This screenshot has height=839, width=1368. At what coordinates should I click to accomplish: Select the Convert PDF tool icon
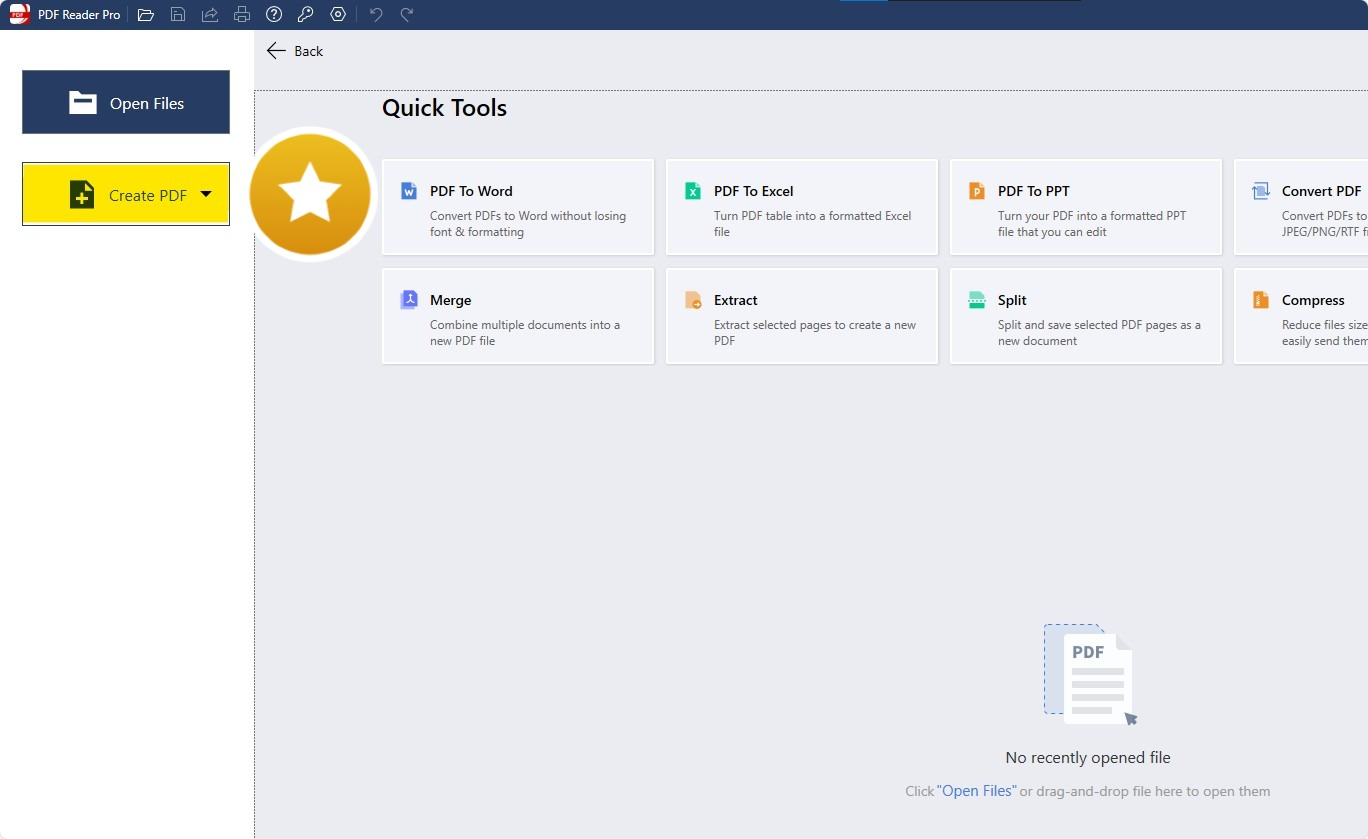coord(1261,191)
